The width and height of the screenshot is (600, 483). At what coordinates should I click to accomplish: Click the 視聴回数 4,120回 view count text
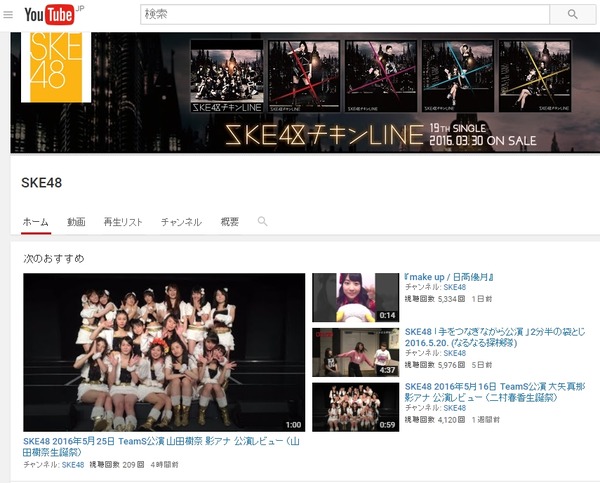[x=435, y=420]
